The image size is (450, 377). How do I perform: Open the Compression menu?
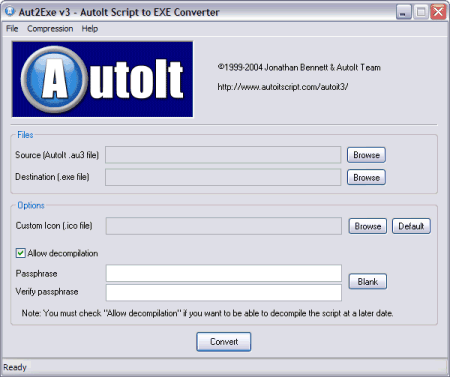point(50,29)
